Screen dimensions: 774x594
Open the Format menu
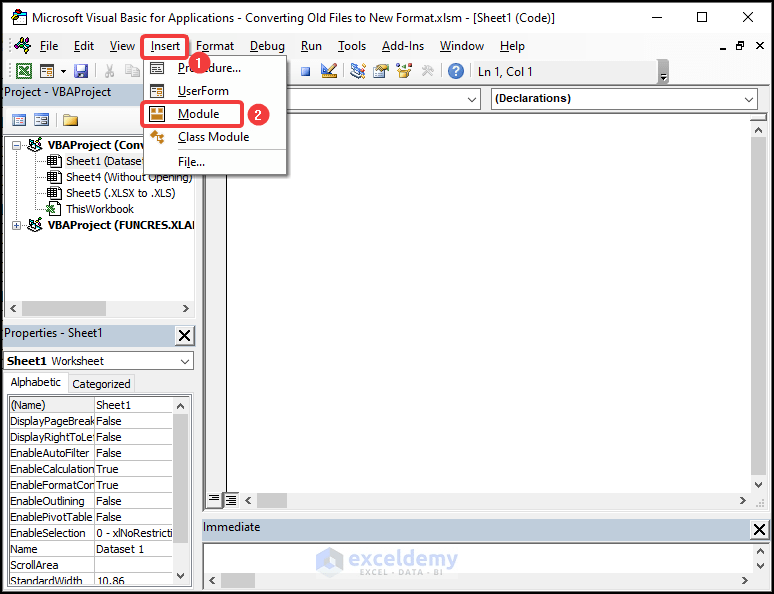(215, 46)
